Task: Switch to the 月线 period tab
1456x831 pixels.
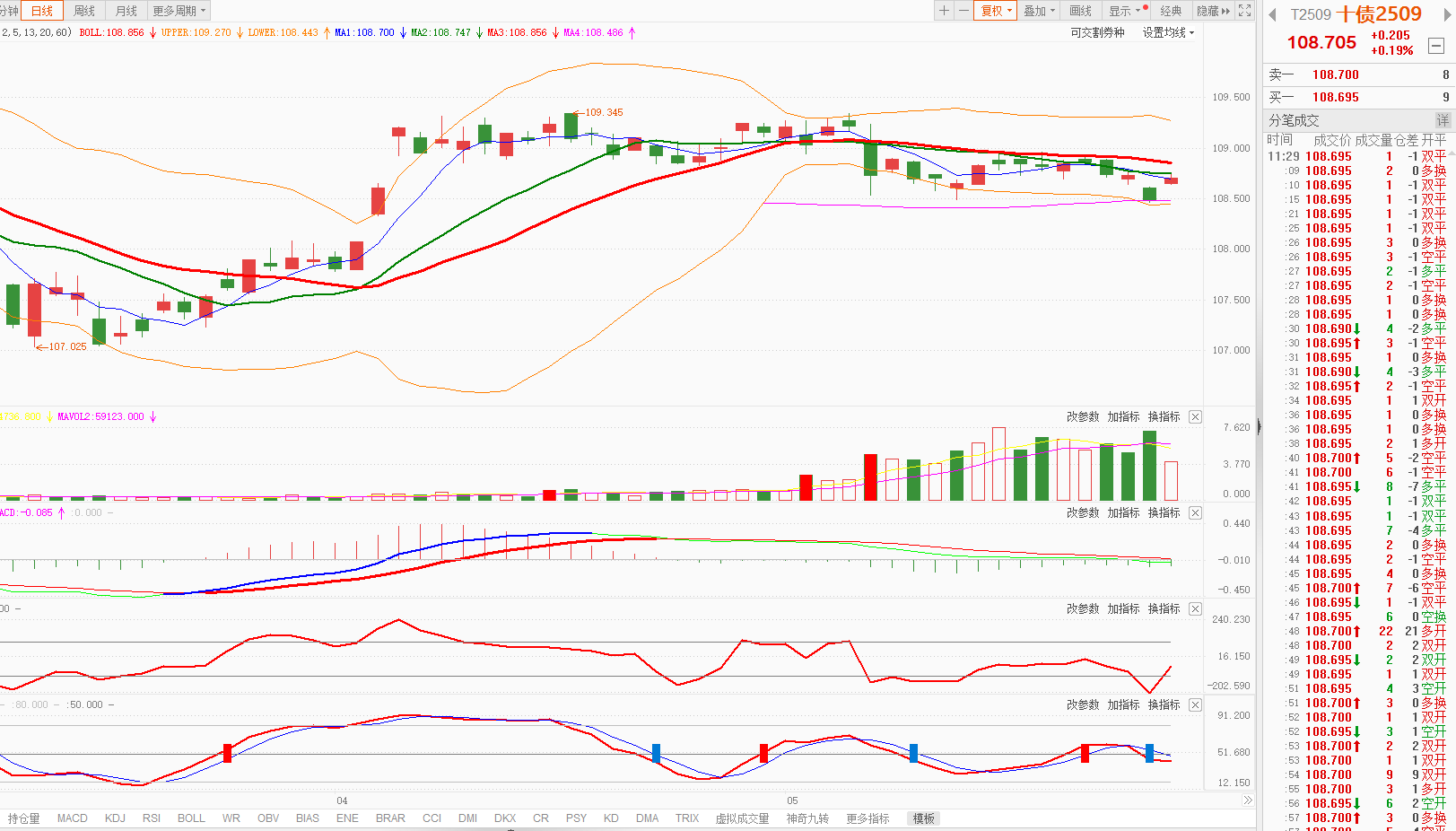Action: 126,11
